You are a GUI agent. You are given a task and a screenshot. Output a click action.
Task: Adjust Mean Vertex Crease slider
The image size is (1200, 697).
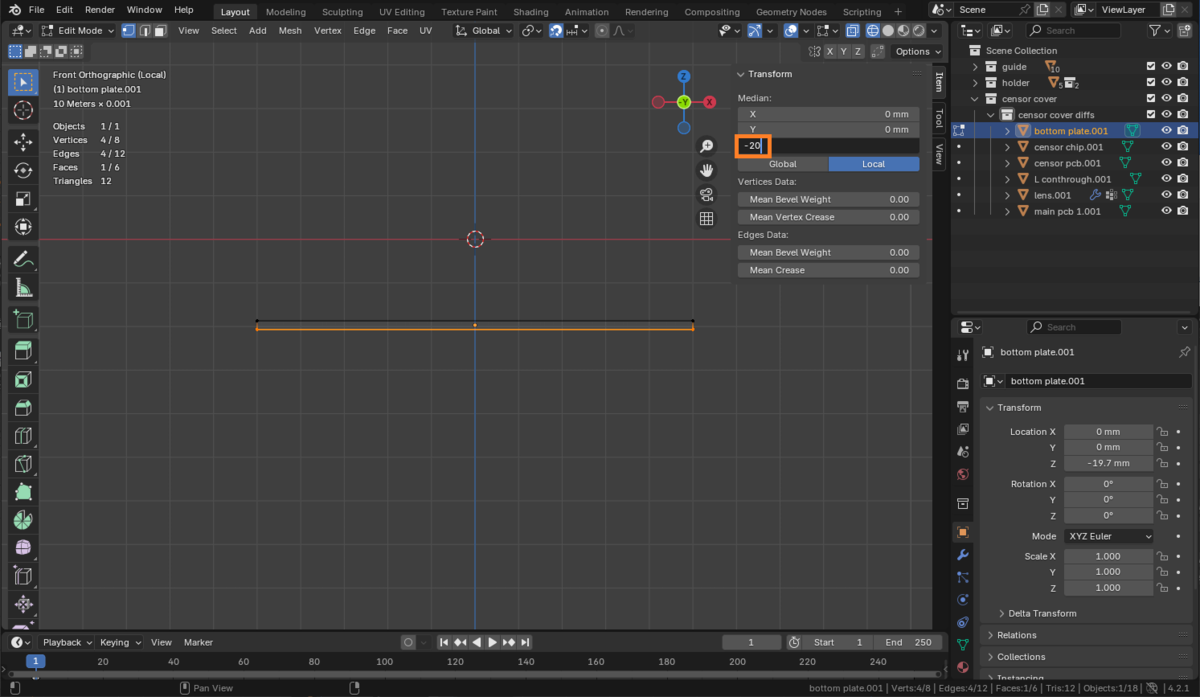(828, 217)
